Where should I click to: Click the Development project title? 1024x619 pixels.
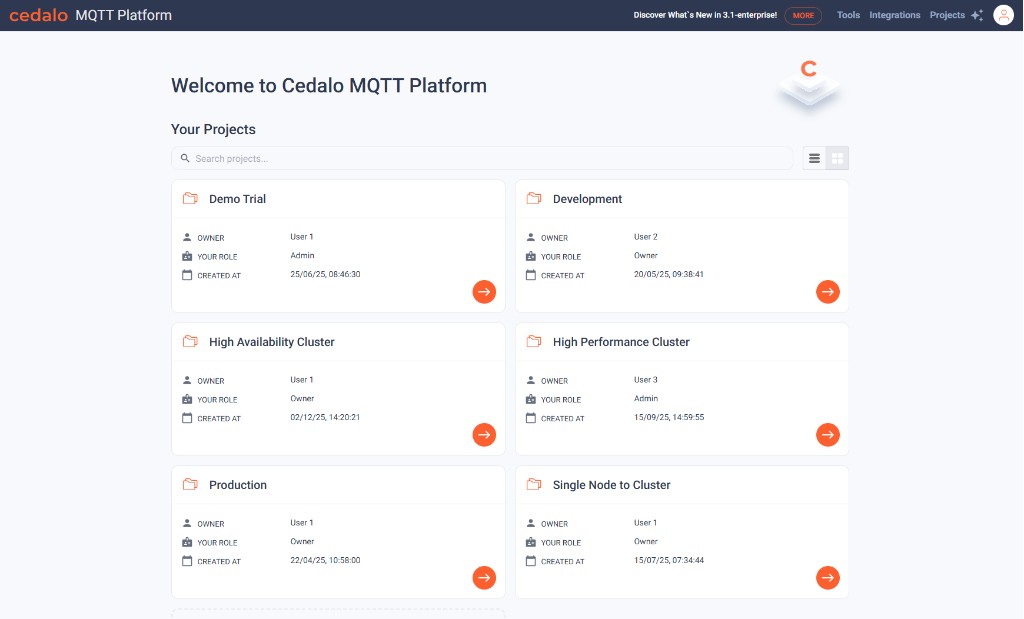point(587,199)
